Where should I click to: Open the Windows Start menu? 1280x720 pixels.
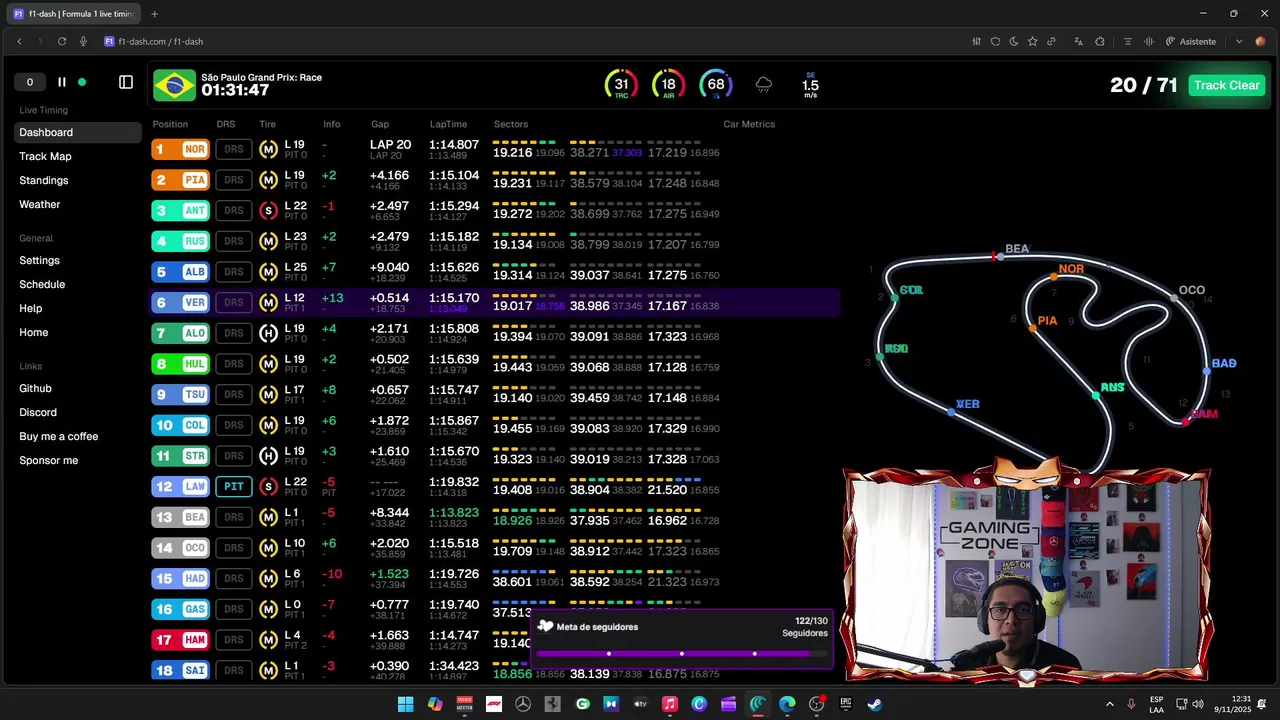coord(405,704)
